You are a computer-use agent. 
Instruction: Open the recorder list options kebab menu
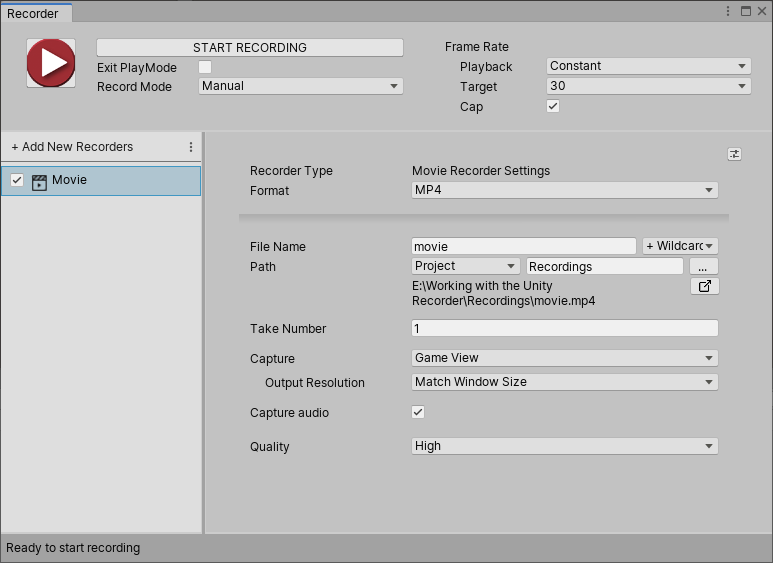(191, 147)
